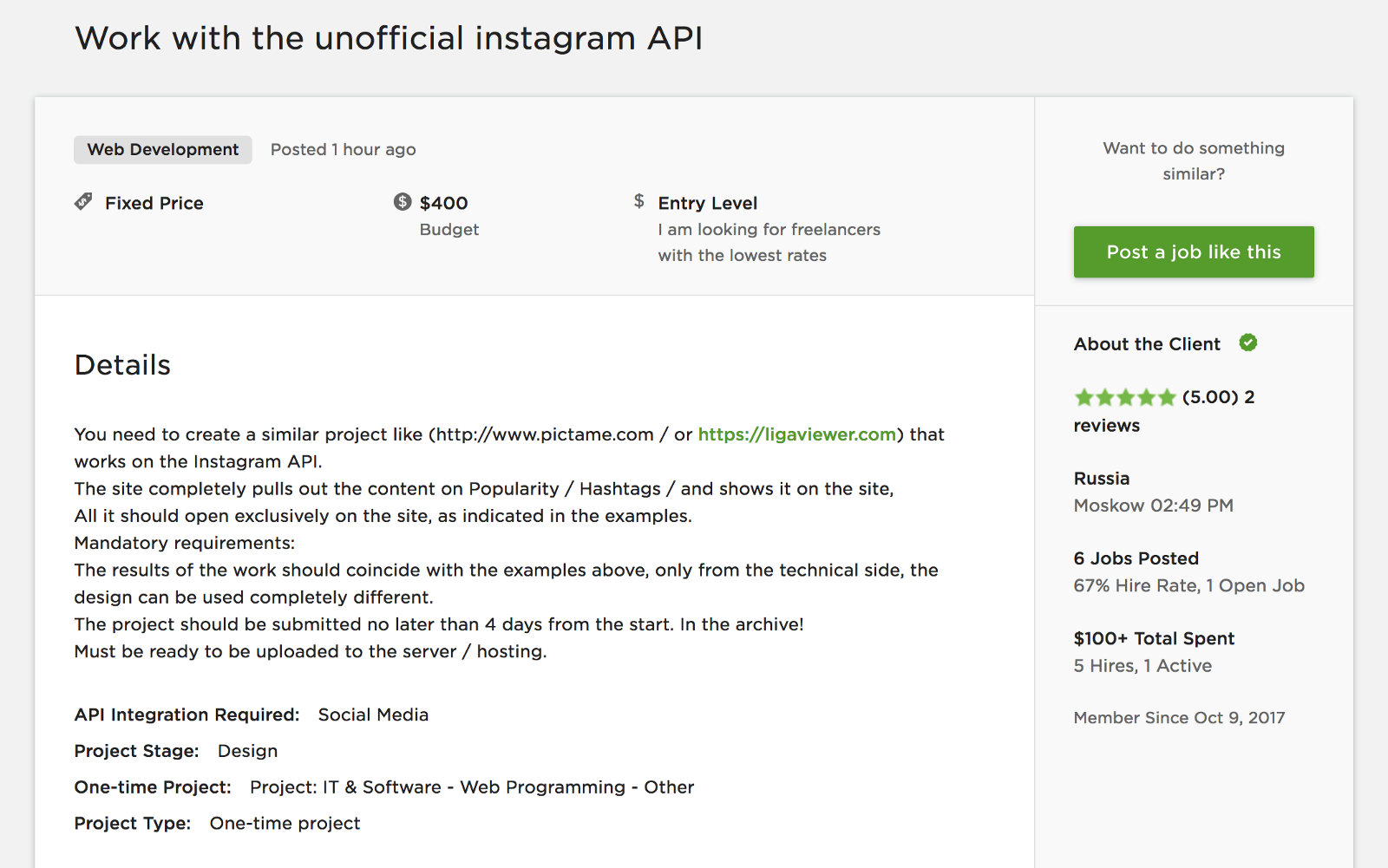Click the 6 Jobs Posted statistic
Screen dimensions: 1388x868
(x=1136, y=558)
